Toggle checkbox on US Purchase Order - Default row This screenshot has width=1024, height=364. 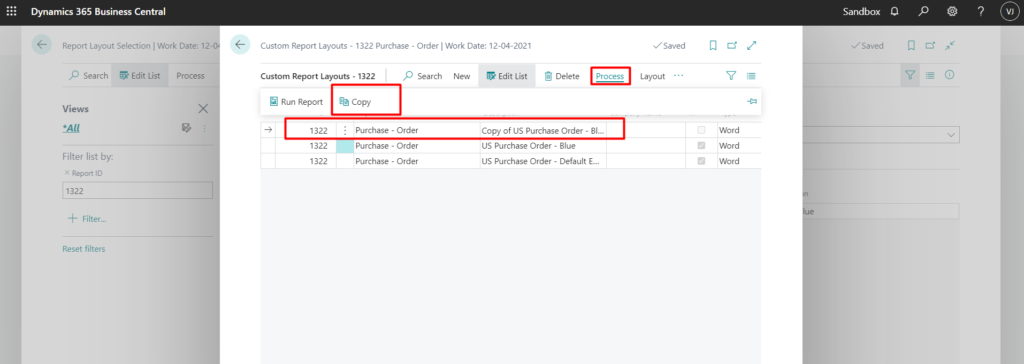[x=701, y=161]
